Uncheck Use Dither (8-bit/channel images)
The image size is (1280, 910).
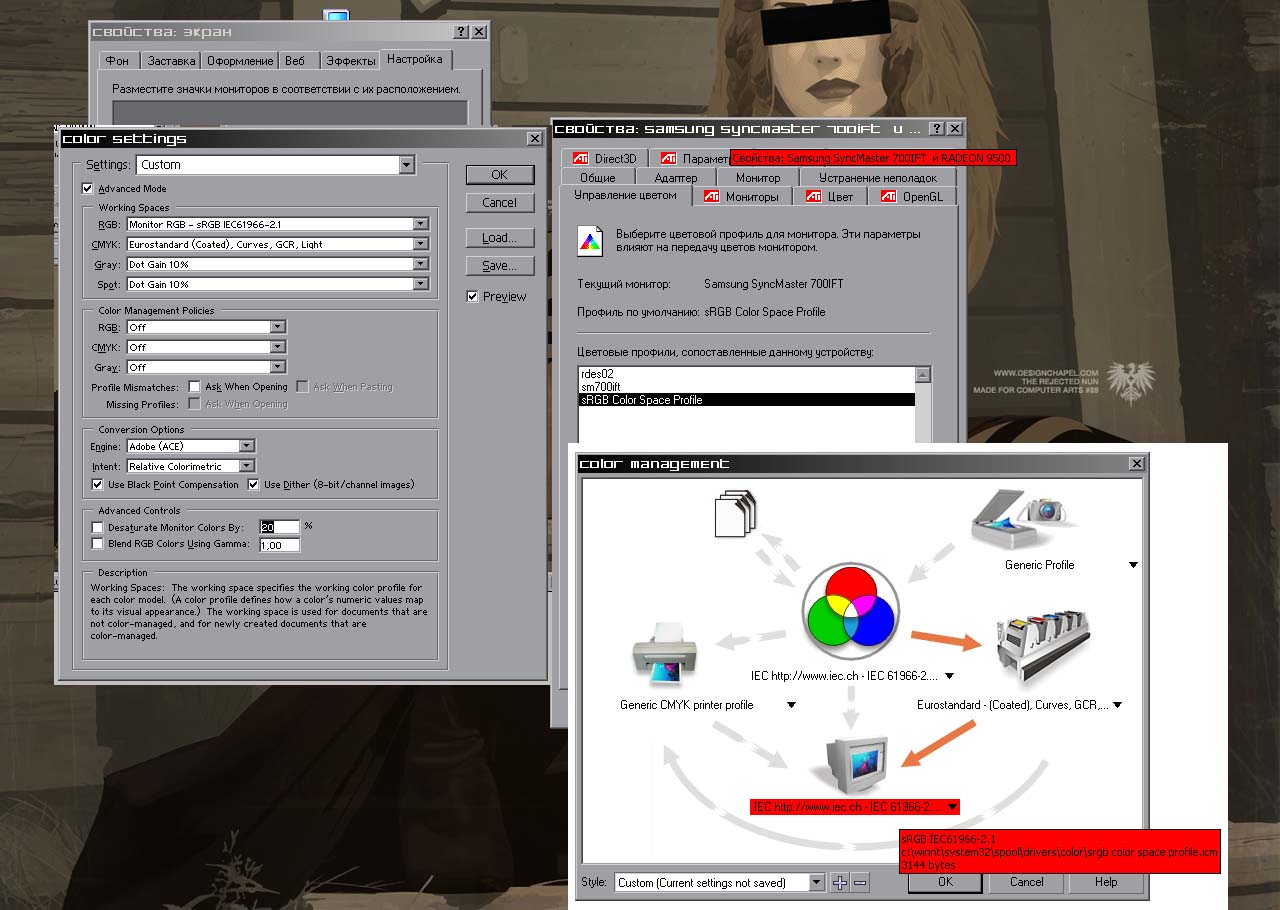(254, 485)
